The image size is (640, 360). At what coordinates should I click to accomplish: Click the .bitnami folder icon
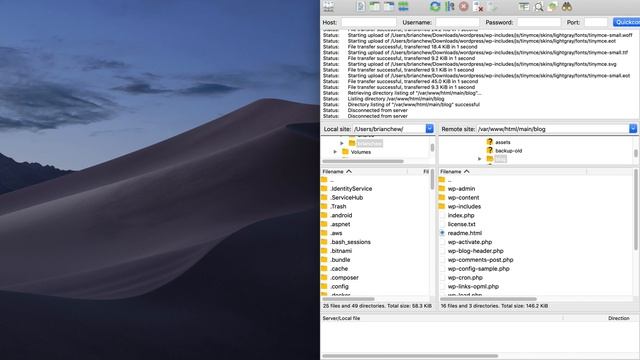click(324, 251)
